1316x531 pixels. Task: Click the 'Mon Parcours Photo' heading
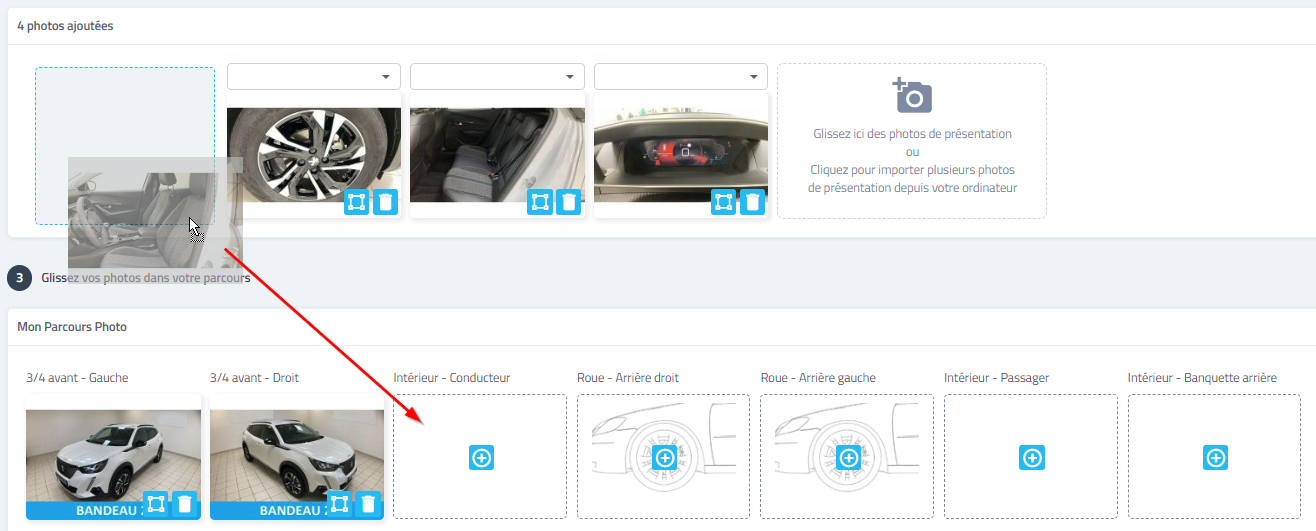coord(72,327)
